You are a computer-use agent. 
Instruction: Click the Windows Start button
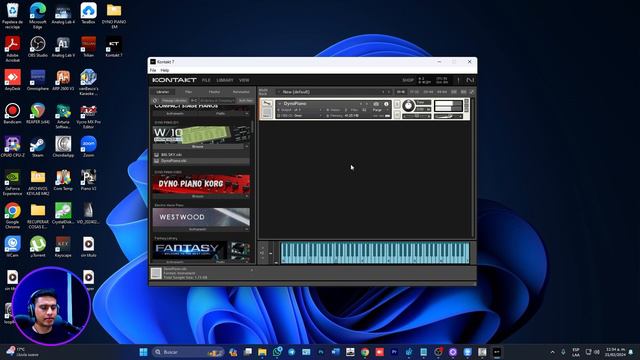(x=143, y=352)
